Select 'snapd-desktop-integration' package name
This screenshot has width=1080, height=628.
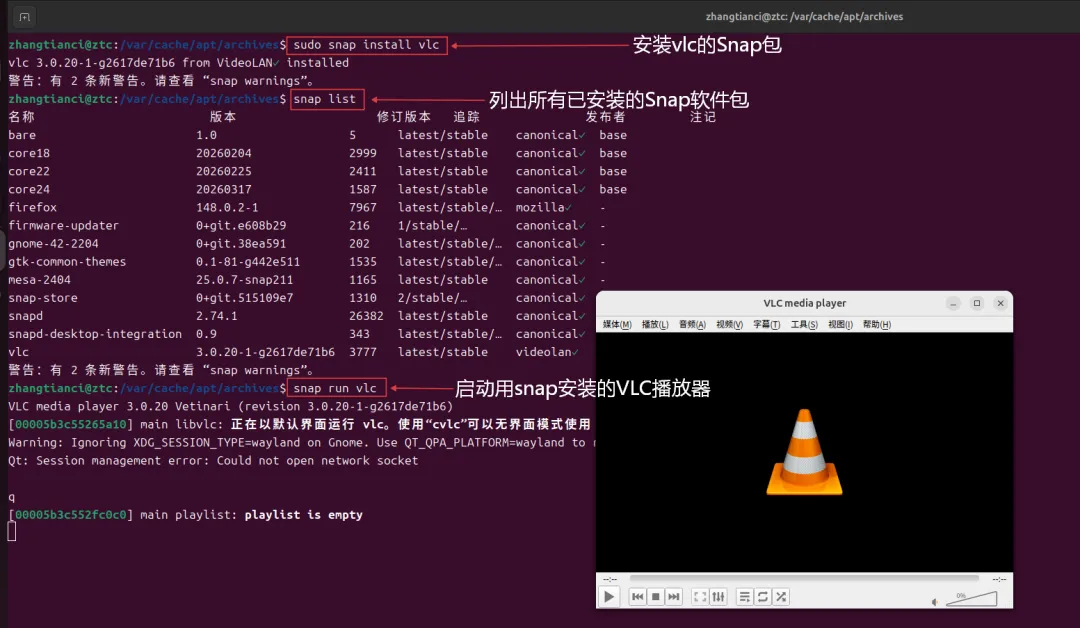(95, 333)
